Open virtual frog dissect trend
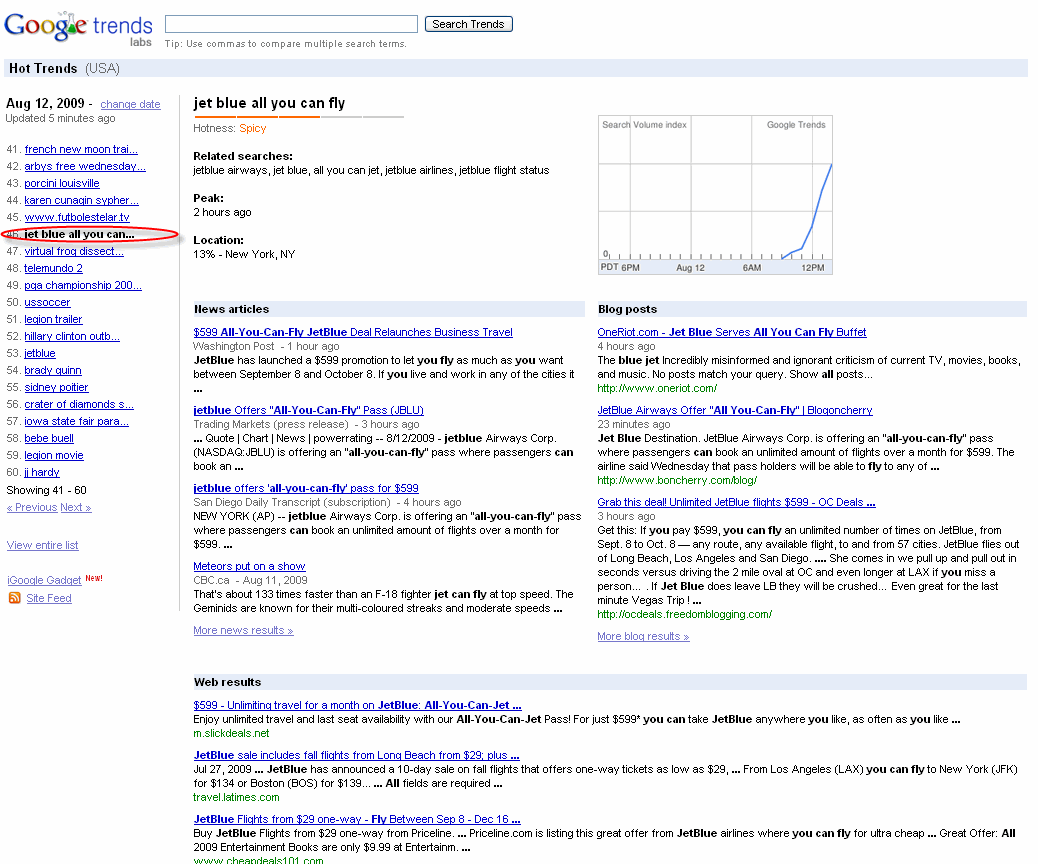Screen dimensions: 1038x864 coord(74,251)
